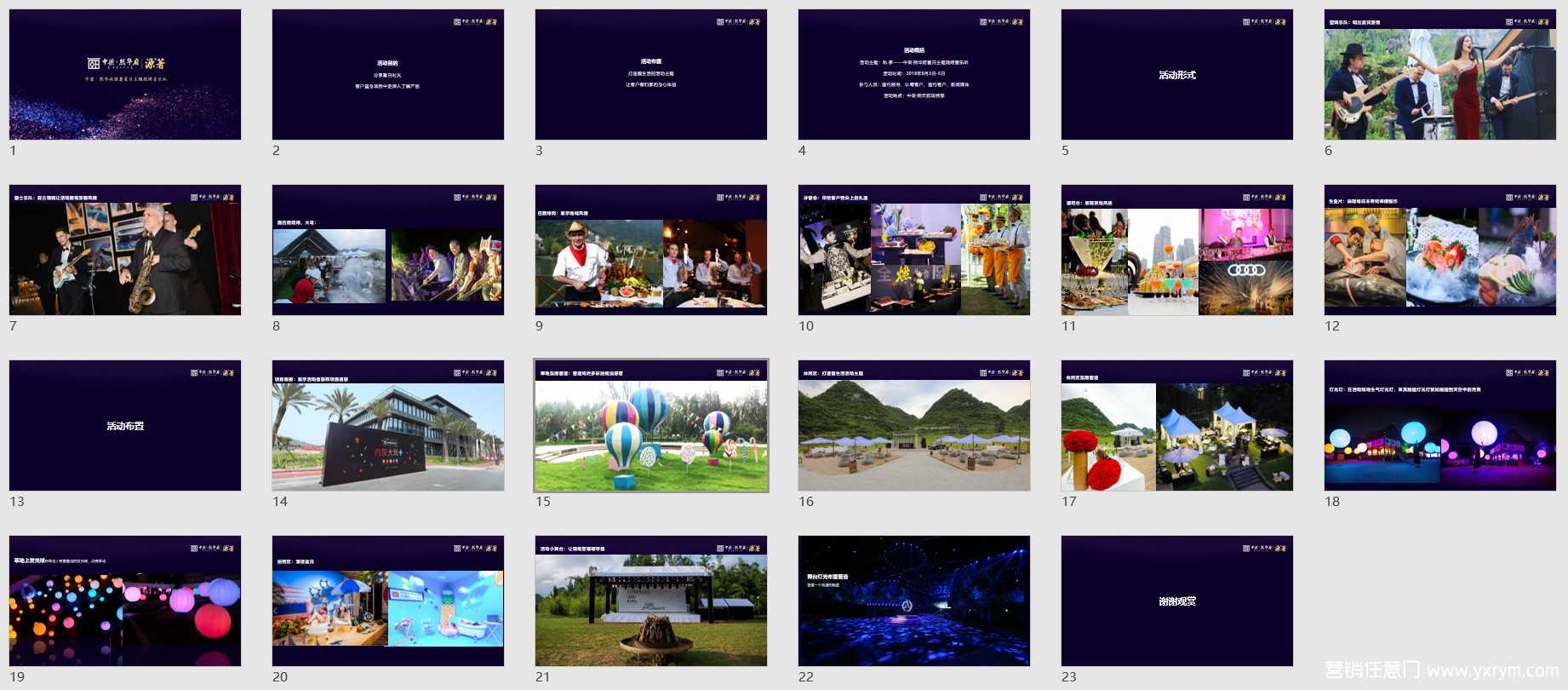The width and height of the screenshot is (1568, 690).
Task: Select slide 18 with glowing balloon lights
Action: pos(1440,426)
